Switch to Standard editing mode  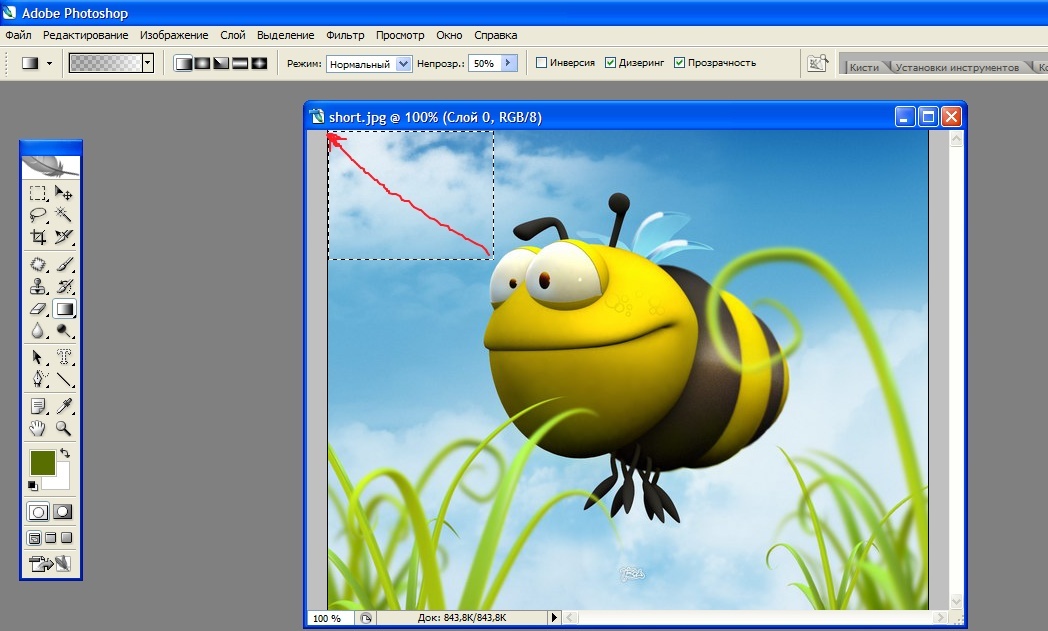coord(38,512)
